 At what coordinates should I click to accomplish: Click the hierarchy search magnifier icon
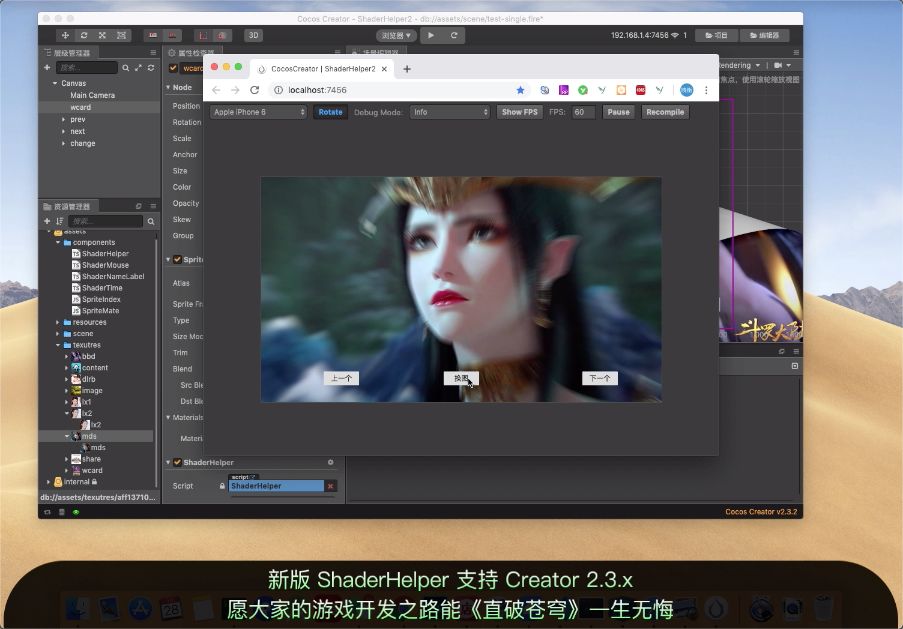click(x=126, y=67)
